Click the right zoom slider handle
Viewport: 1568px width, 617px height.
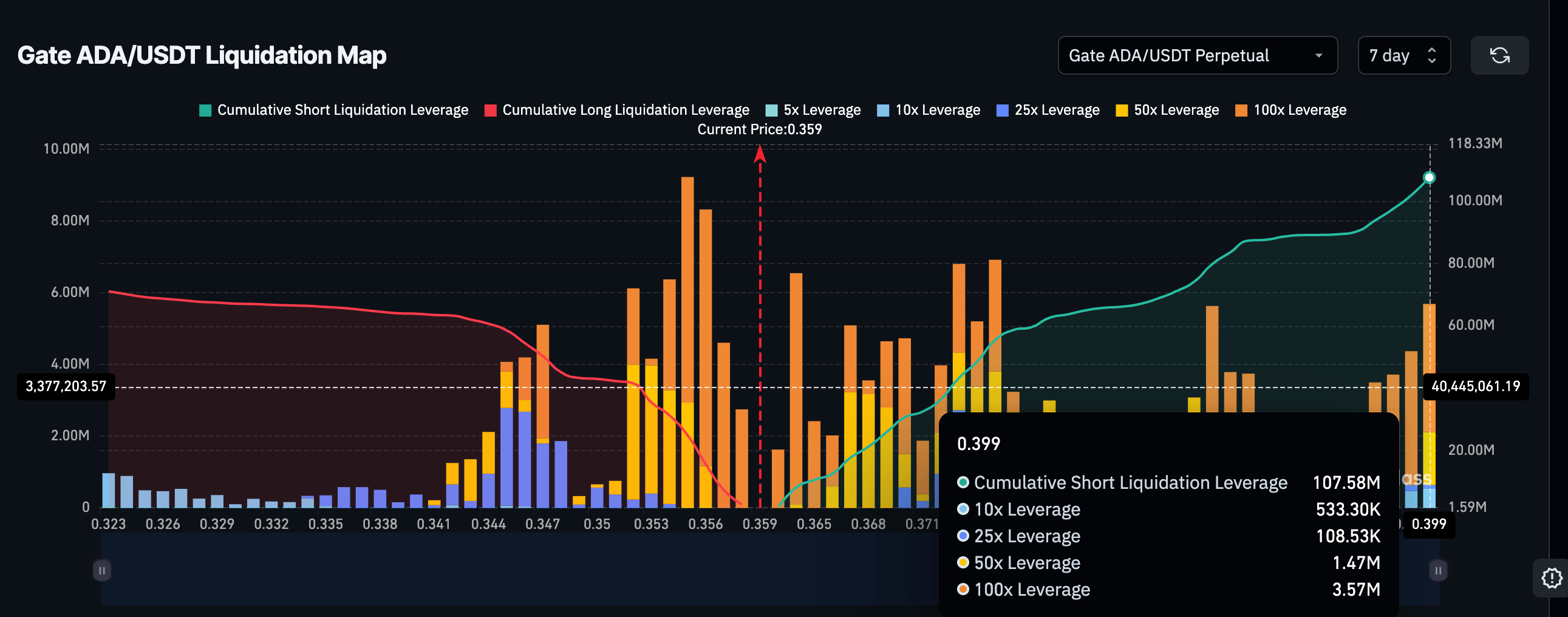[1438, 570]
